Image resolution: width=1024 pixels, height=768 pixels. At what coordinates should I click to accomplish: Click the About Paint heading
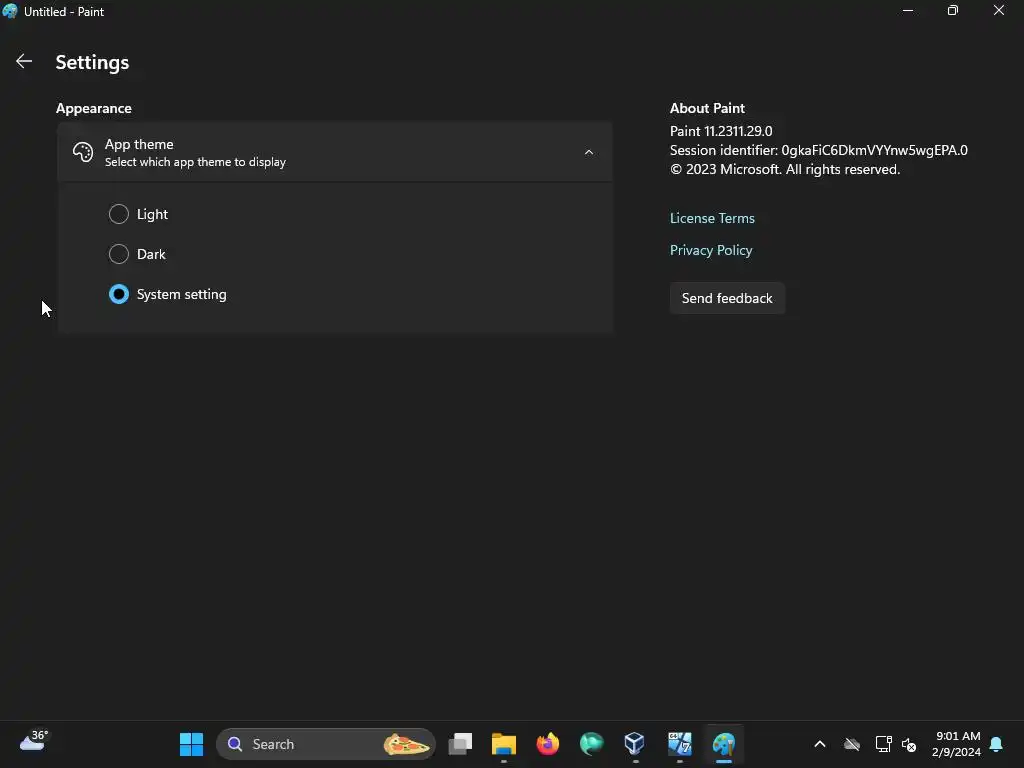pos(707,108)
